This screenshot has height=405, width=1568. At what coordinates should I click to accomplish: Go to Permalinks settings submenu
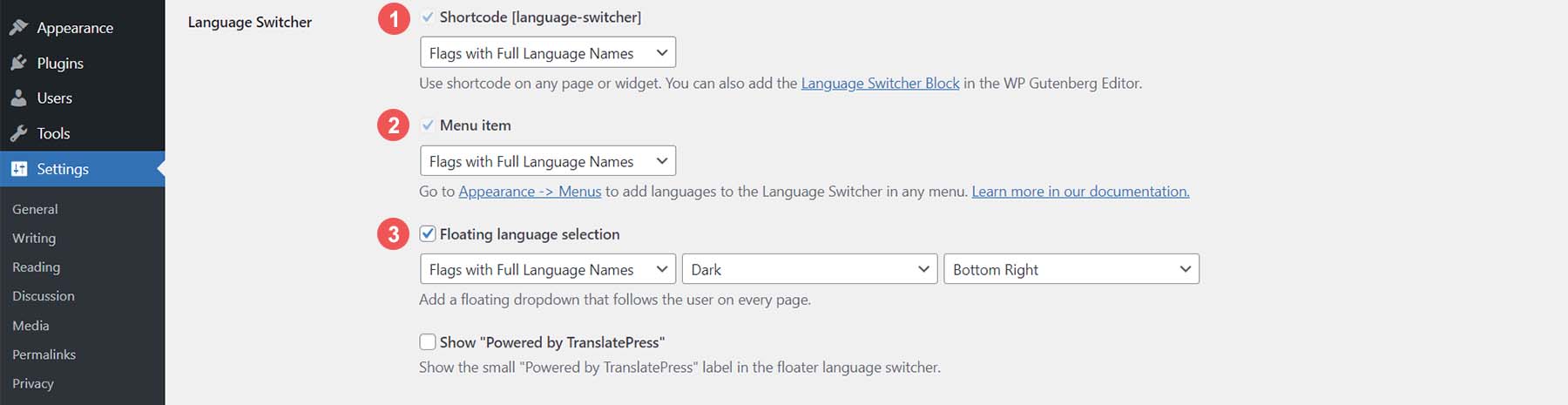tap(44, 354)
